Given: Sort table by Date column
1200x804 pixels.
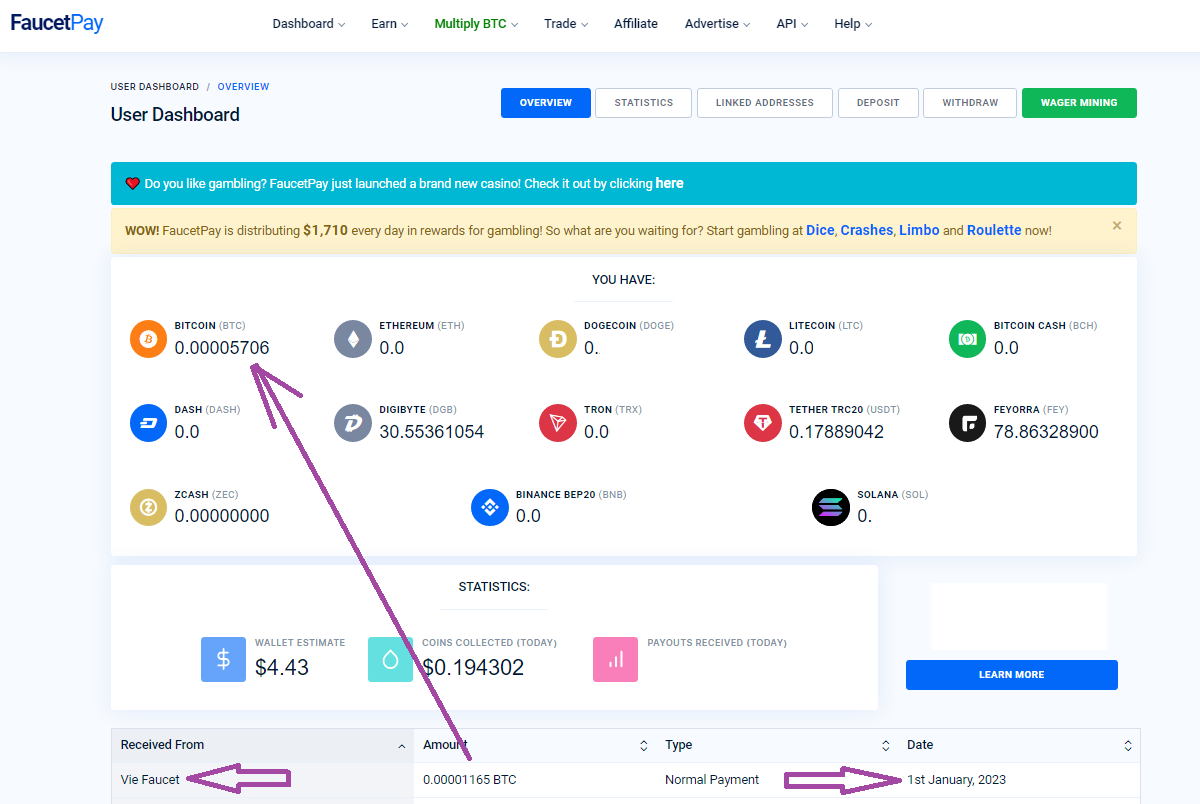Looking at the screenshot, I should [x=1018, y=745].
